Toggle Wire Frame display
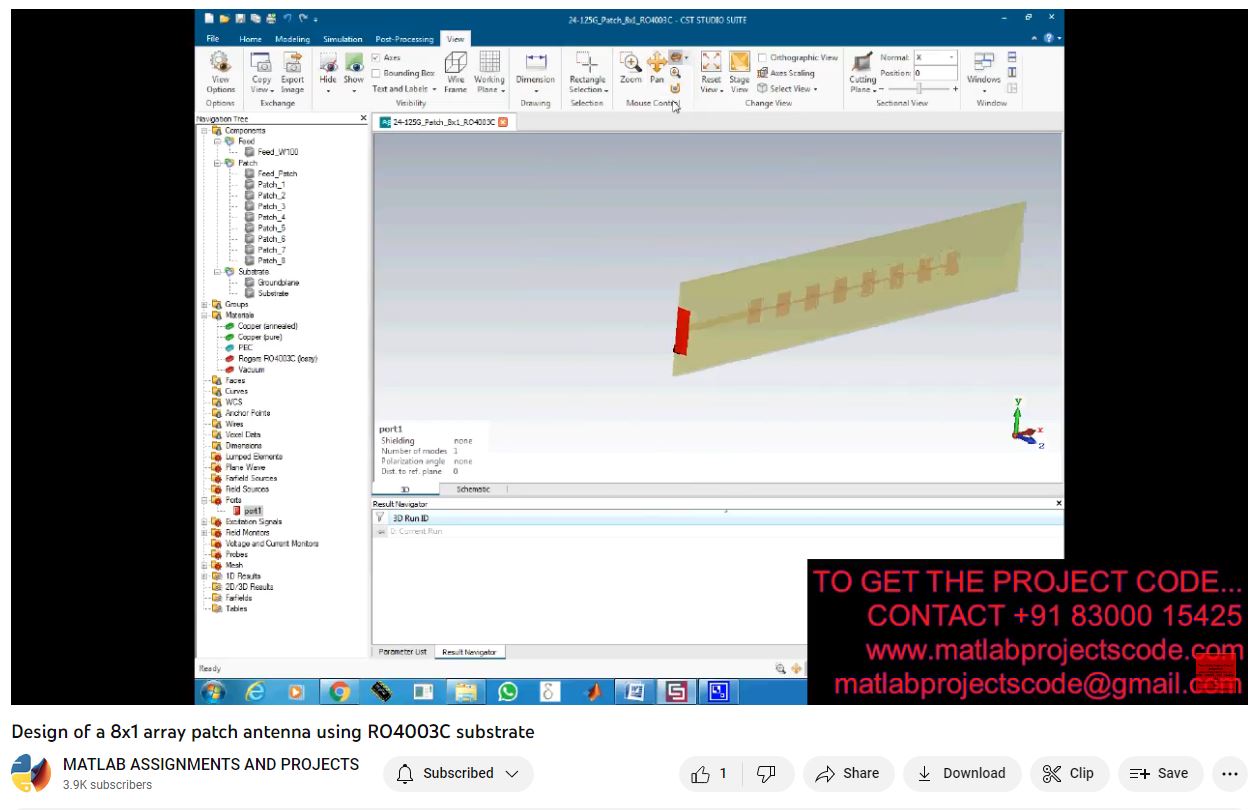This screenshot has height=810, width=1256. pyautogui.click(x=456, y=72)
